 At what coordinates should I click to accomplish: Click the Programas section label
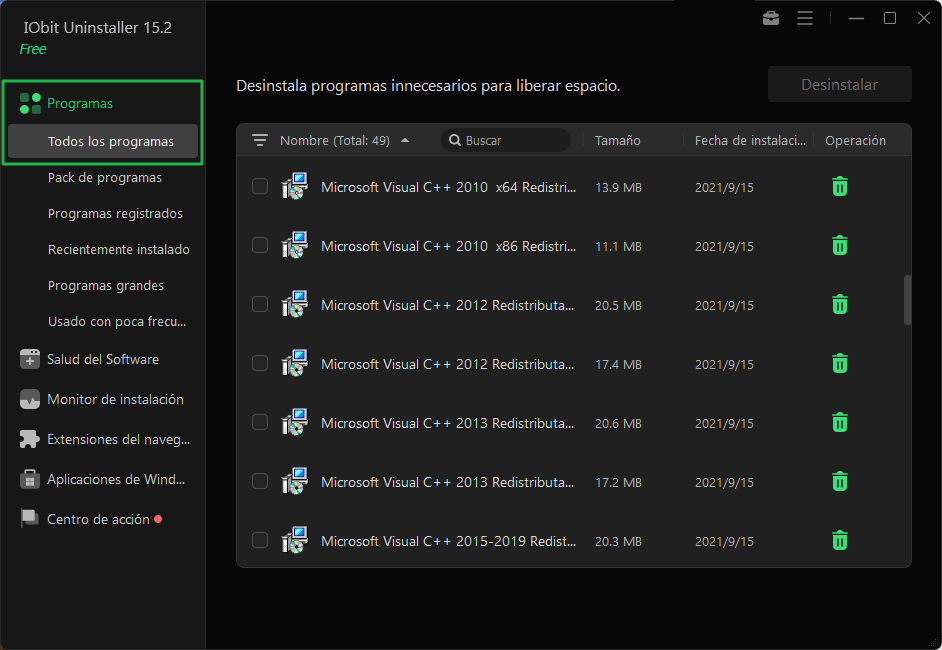pyautogui.click(x=80, y=103)
